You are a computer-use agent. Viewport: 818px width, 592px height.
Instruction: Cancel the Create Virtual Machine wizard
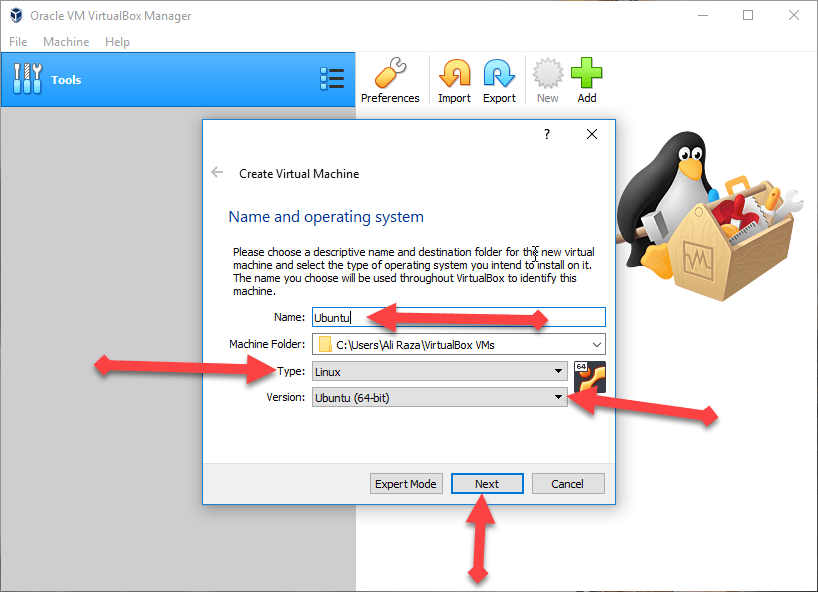pos(566,484)
